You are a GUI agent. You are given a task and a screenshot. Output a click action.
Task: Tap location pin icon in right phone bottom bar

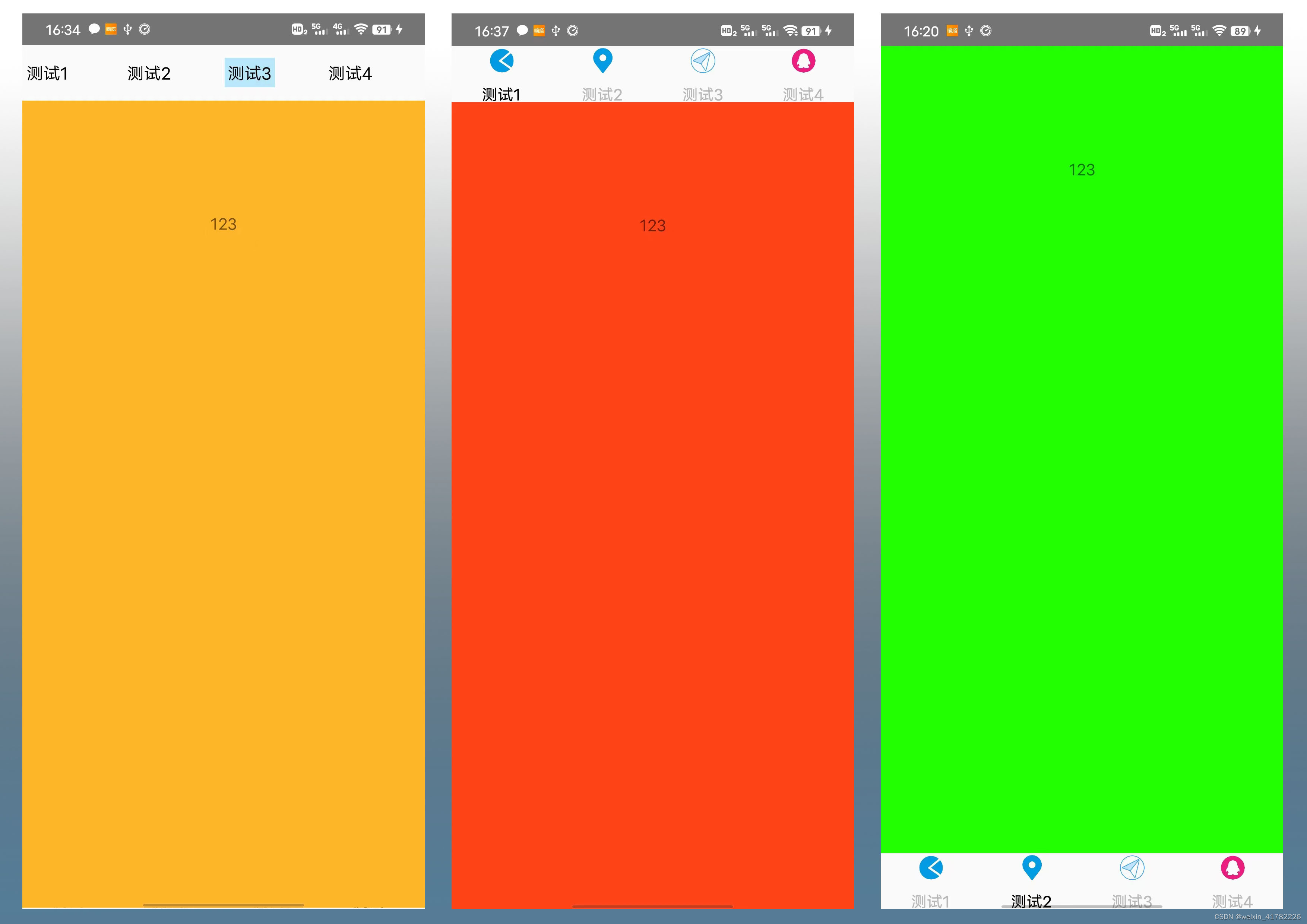click(1032, 868)
